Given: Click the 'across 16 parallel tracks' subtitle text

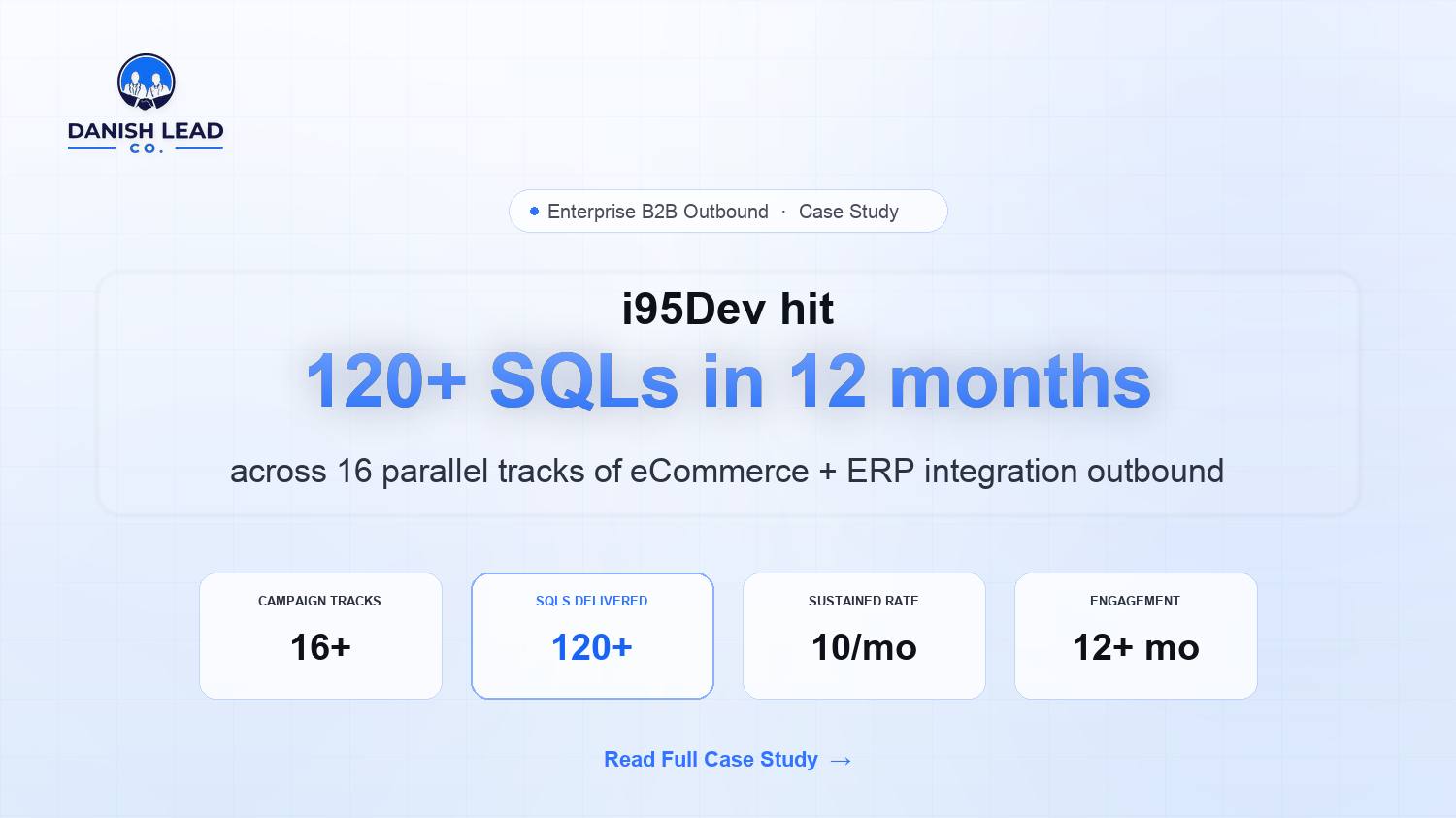Looking at the screenshot, I should tap(727, 472).
